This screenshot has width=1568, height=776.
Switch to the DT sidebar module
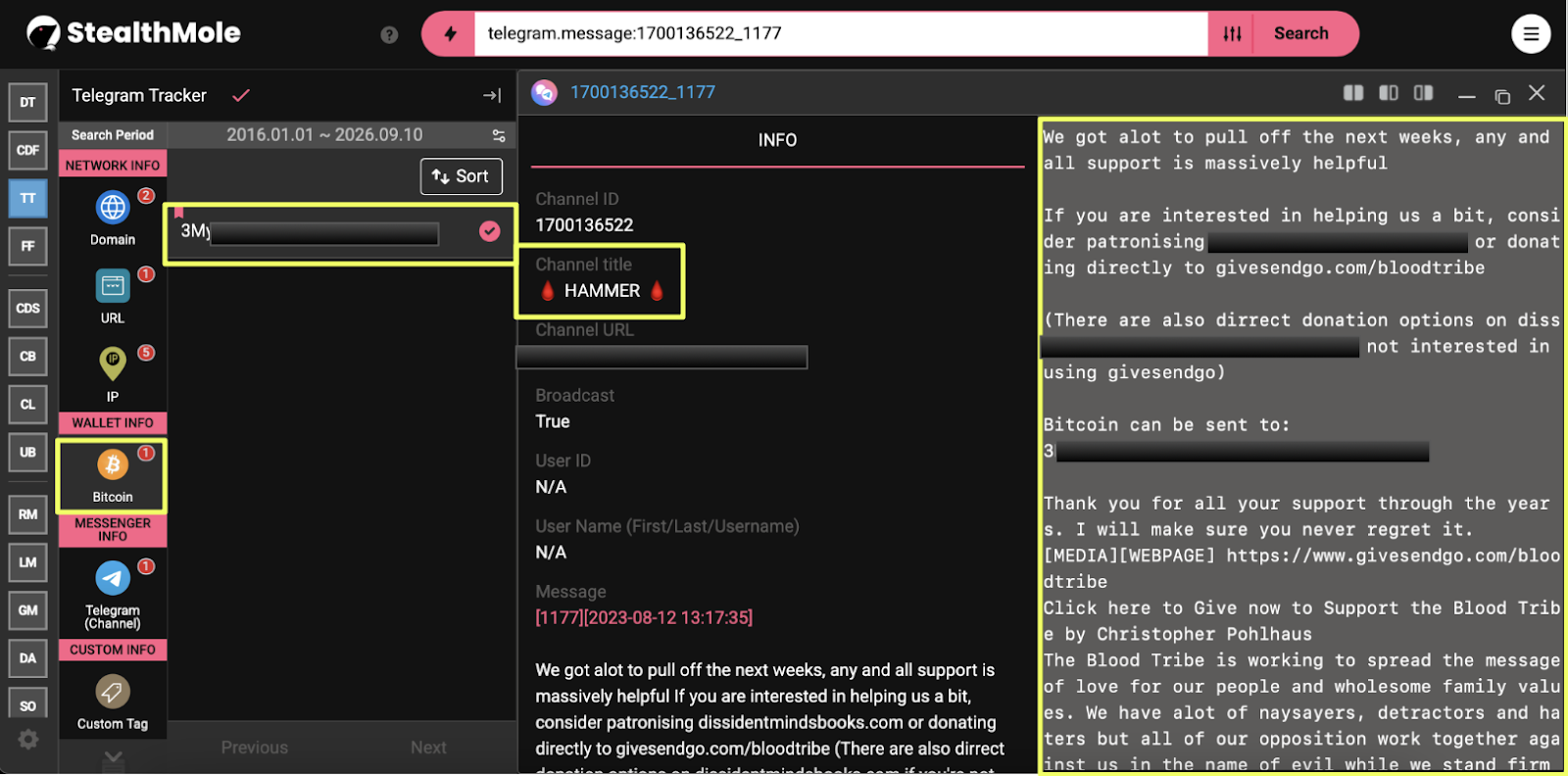(27, 102)
